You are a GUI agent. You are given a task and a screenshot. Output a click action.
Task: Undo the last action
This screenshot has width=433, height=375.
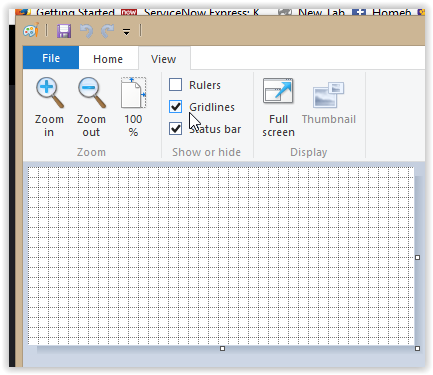click(86, 32)
